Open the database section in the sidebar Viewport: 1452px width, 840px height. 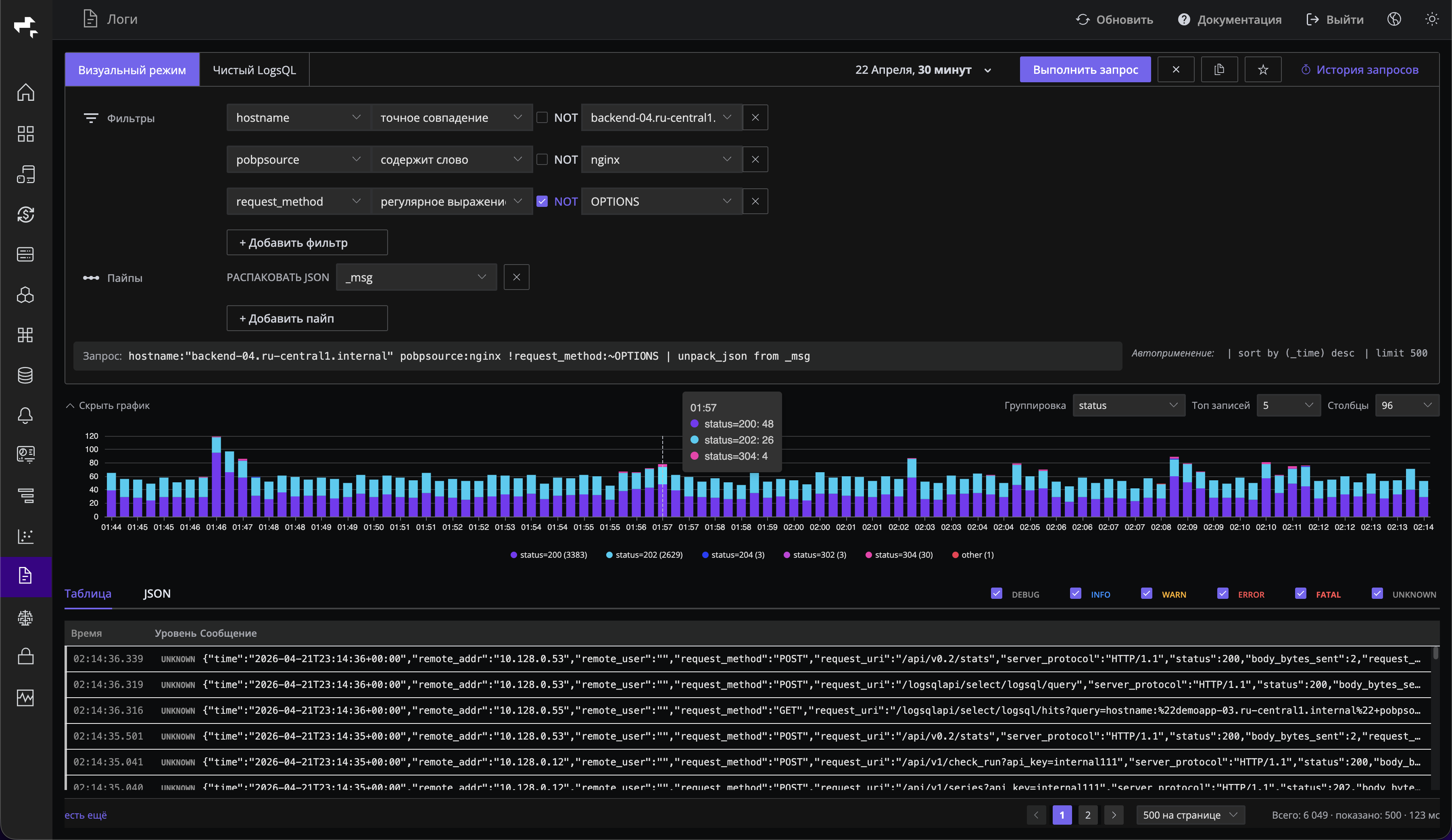coord(25,375)
